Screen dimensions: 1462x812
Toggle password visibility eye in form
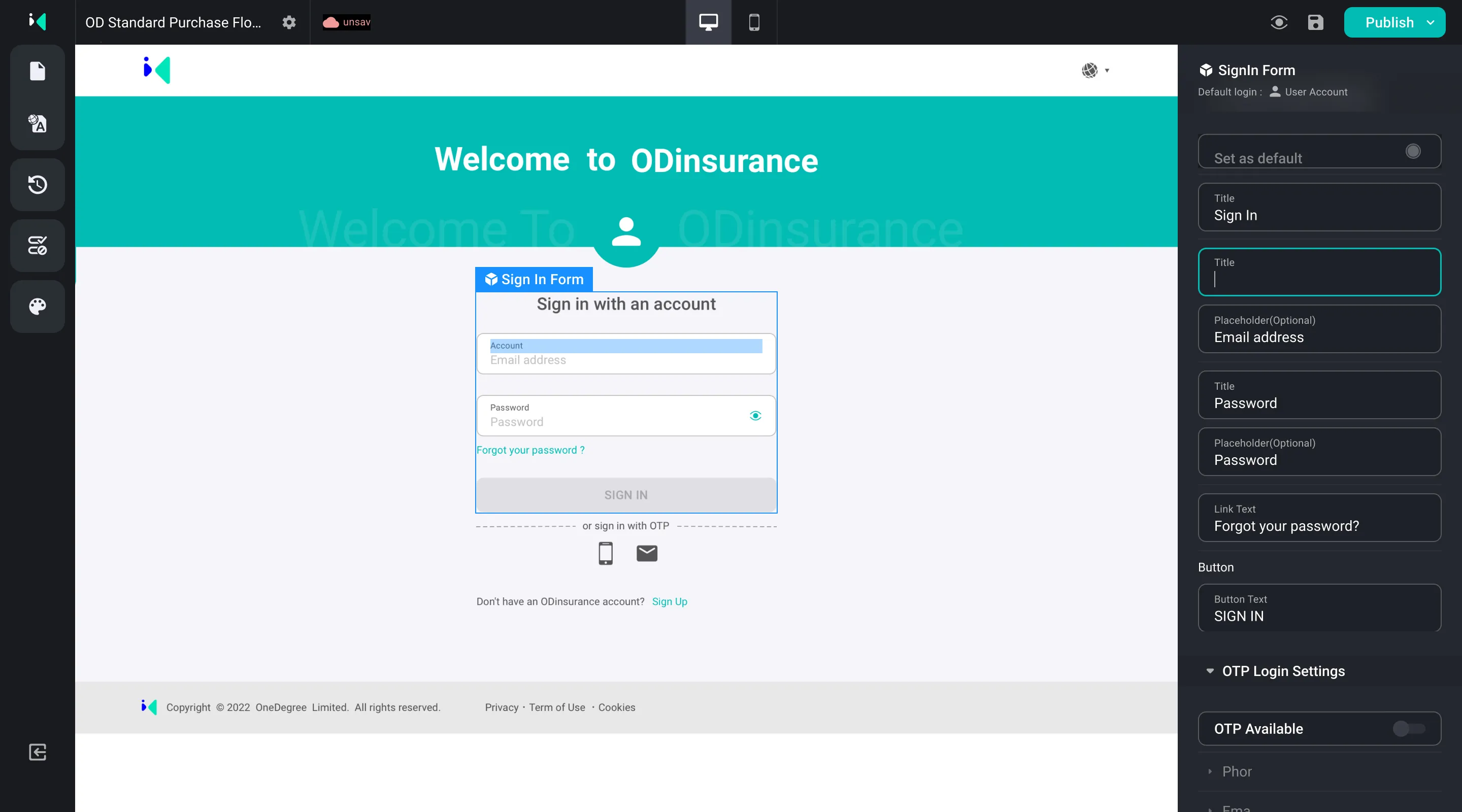(755, 415)
